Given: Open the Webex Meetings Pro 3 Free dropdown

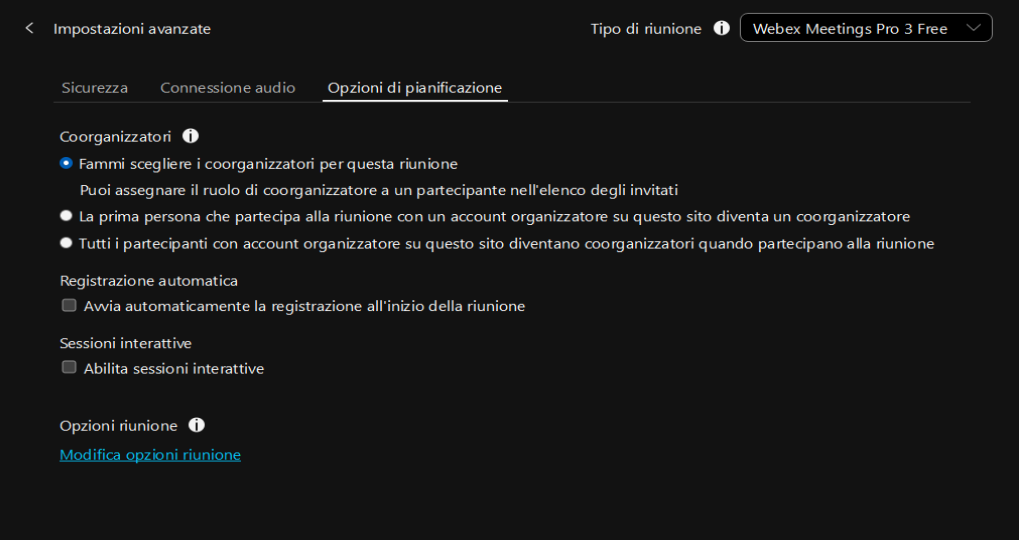Looking at the screenshot, I should pyautogui.click(x=866, y=28).
